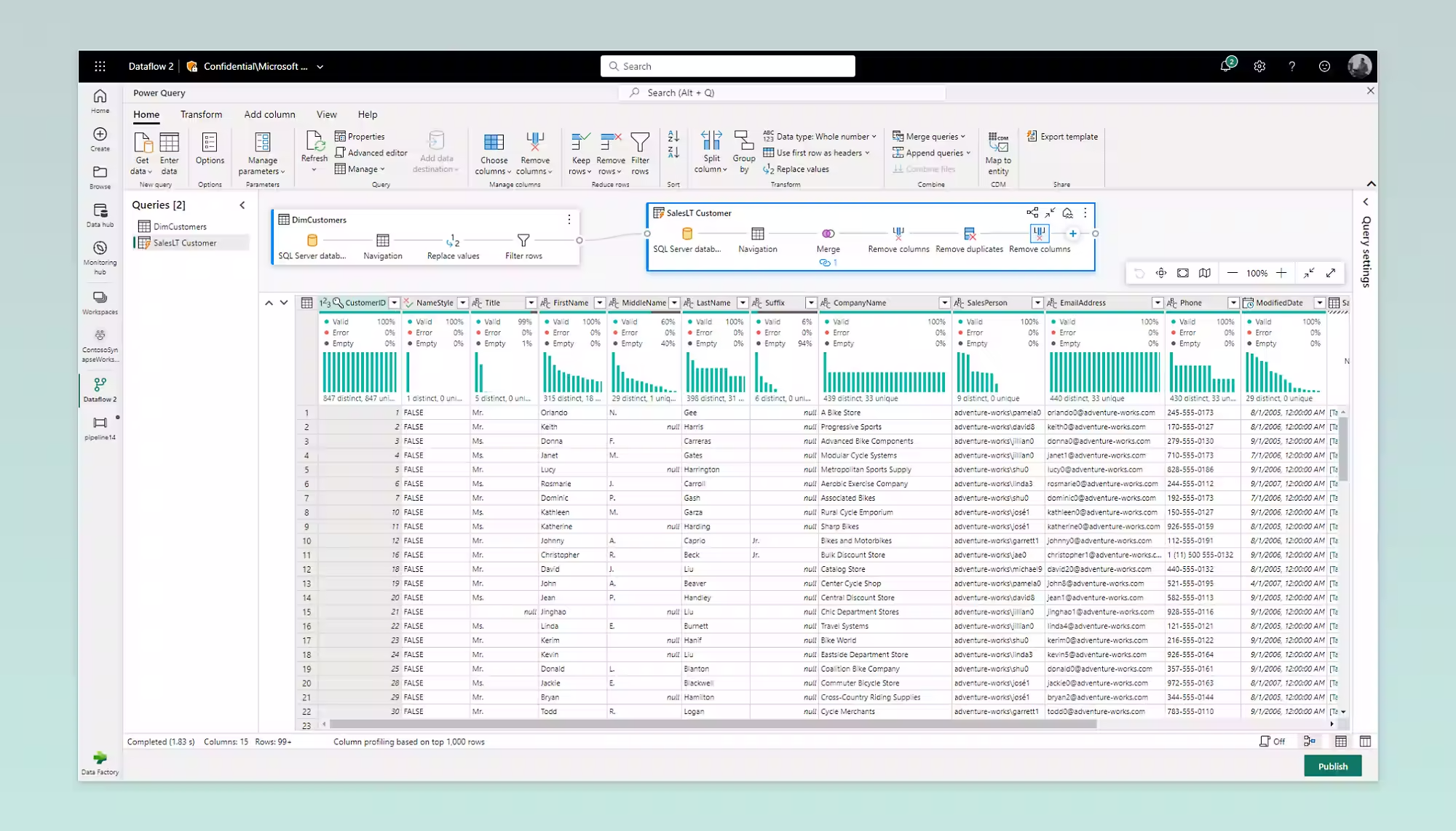Image resolution: width=1456 pixels, height=831 pixels.
Task: Open CustomerID column filter dropdown
Action: pyautogui.click(x=394, y=303)
